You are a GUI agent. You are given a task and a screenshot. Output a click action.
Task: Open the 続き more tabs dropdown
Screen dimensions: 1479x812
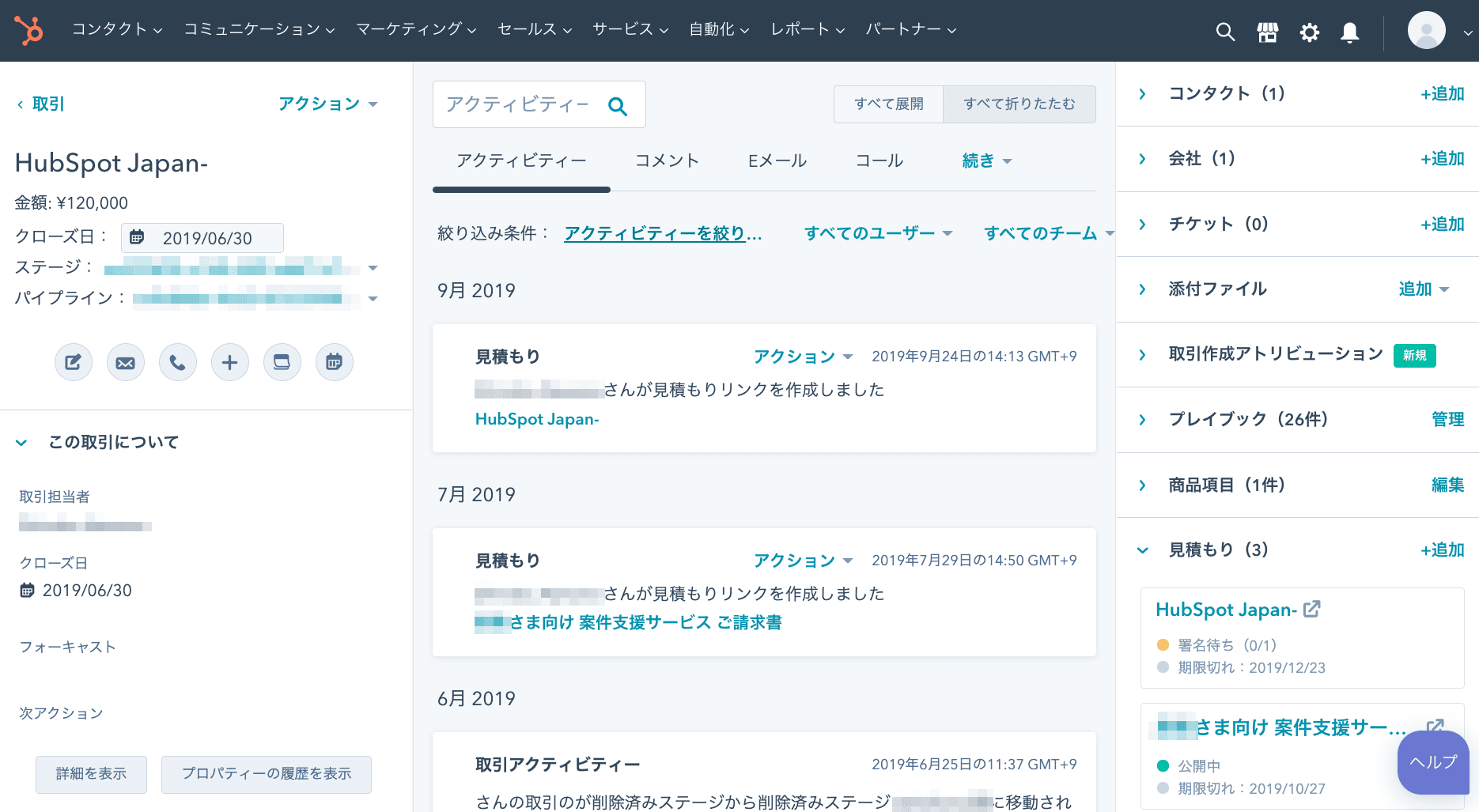(986, 161)
